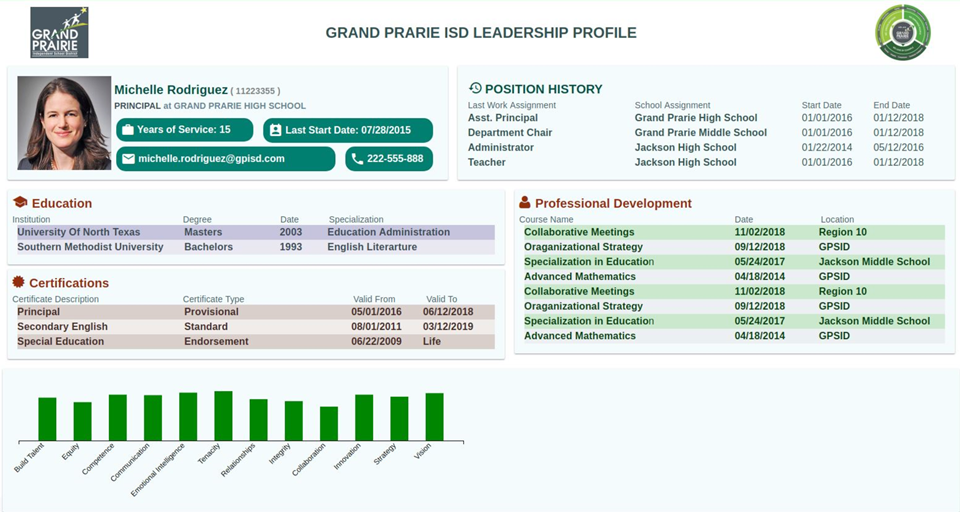This screenshot has width=960, height=512.
Task: Click the Last Start Date 07/28/2015 pill
Action: [348, 130]
